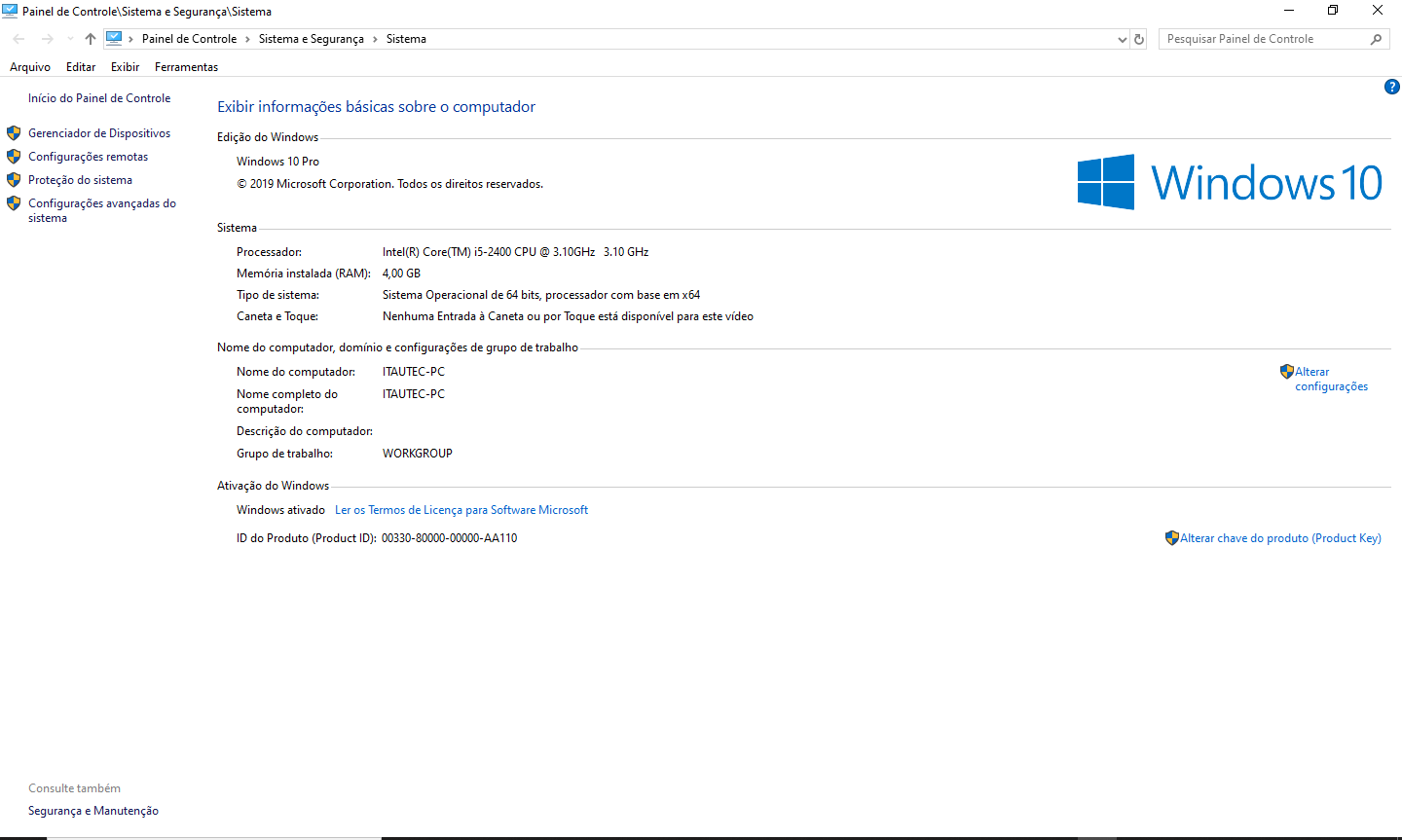Click the Back navigation arrow
The height and width of the screenshot is (840, 1402).
[x=18, y=39]
